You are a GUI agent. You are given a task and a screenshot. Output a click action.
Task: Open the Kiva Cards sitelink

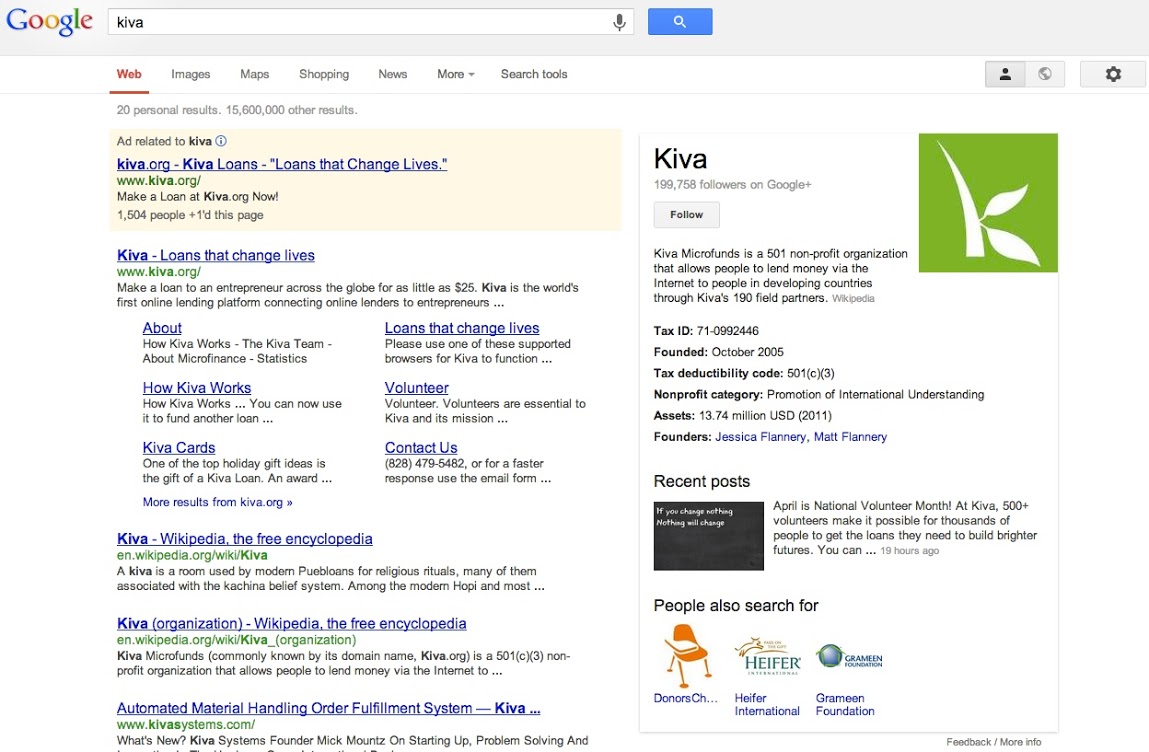coord(179,448)
